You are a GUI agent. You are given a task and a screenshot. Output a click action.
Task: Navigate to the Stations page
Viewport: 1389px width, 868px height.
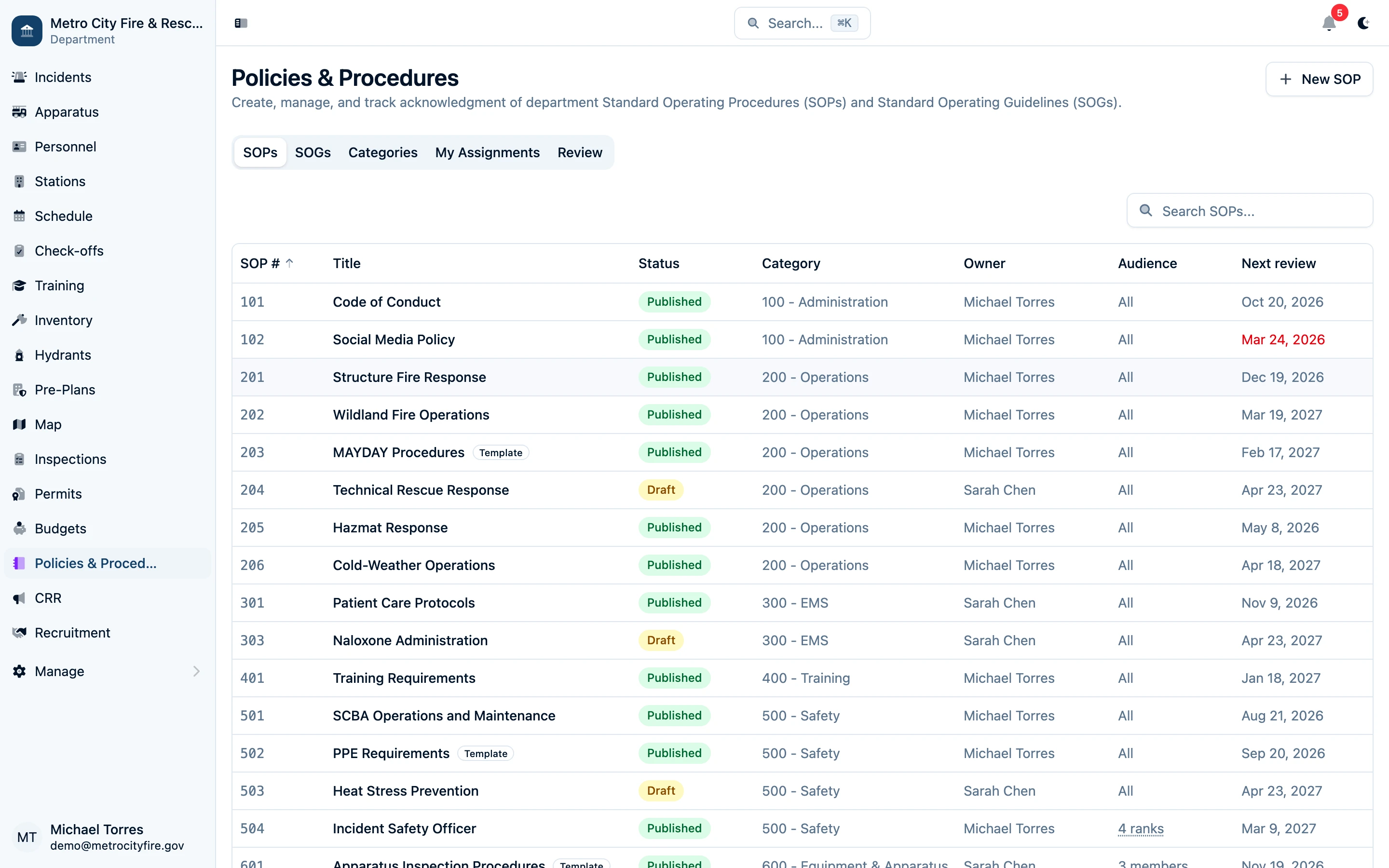(x=60, y=181)
